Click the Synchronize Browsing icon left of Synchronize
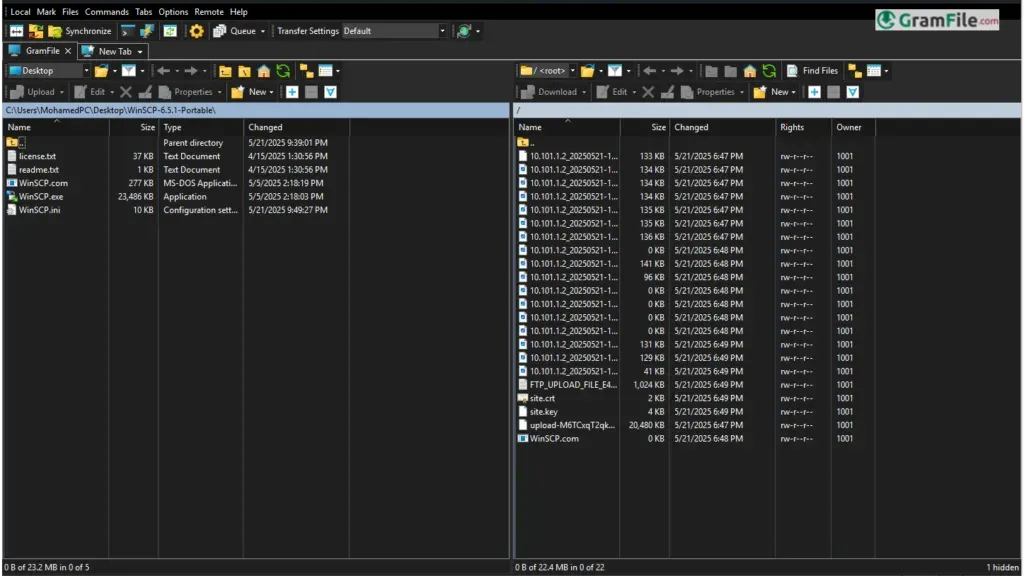This screenshot has width=1024, height=576. (x=36, y=31)
